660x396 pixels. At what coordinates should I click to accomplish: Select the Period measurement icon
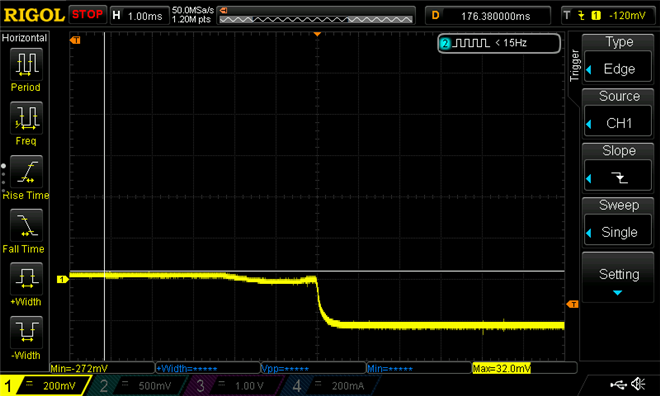point(26,64)
